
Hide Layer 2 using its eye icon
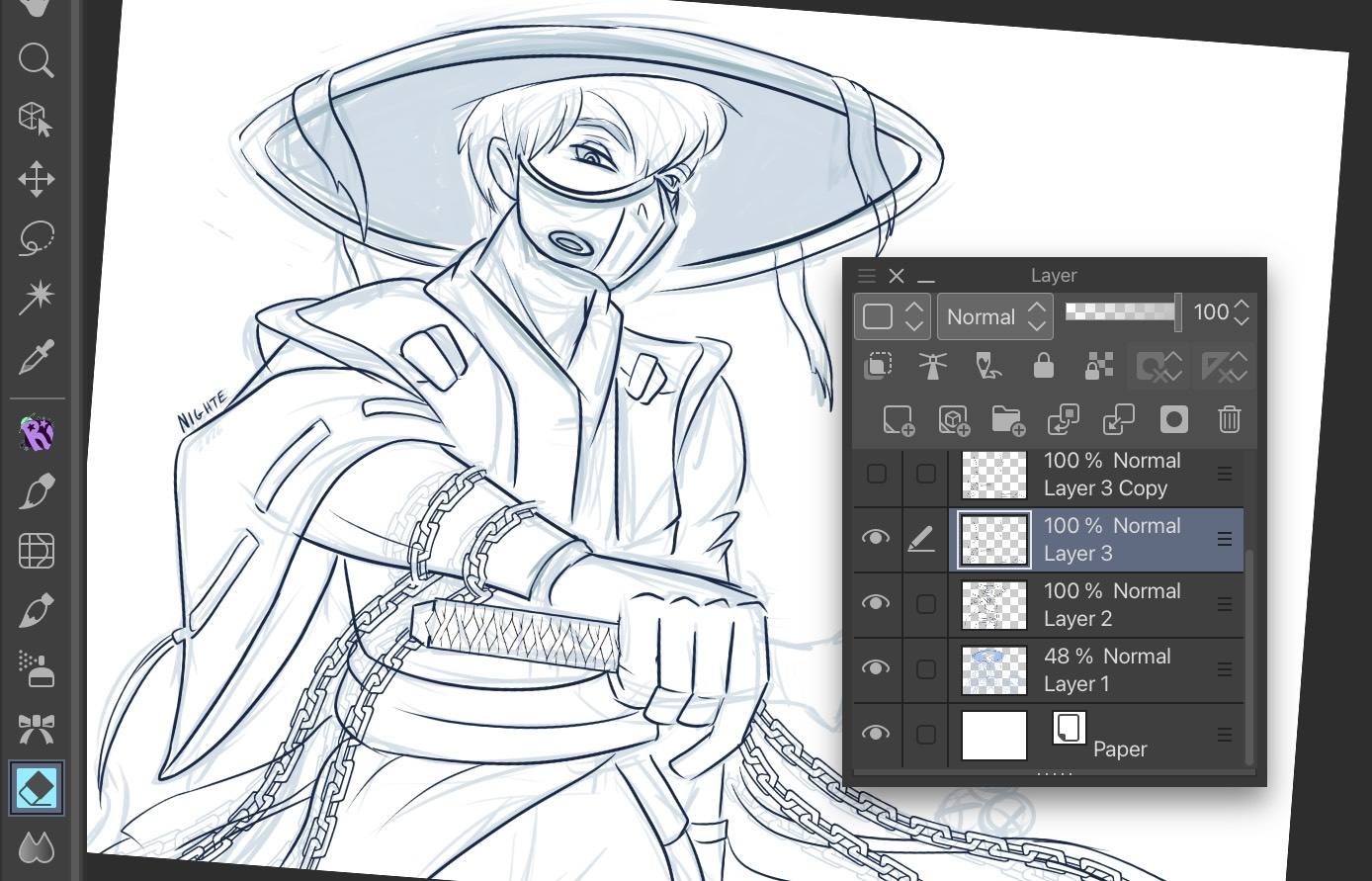coord(876,603)
